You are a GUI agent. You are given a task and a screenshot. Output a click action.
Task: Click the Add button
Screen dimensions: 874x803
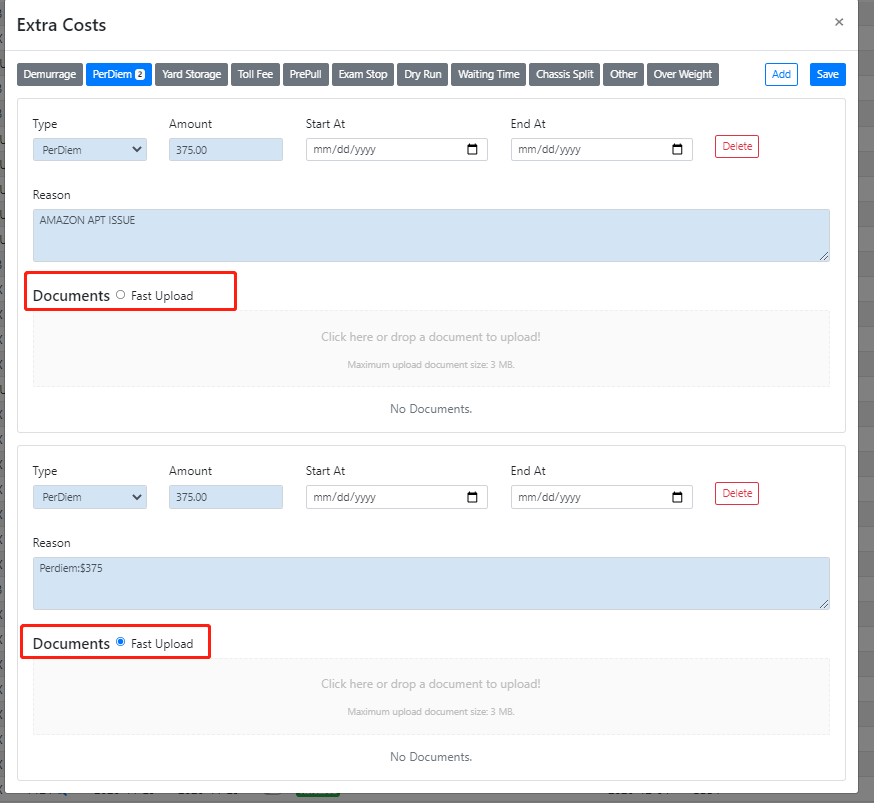pos(781,74)
